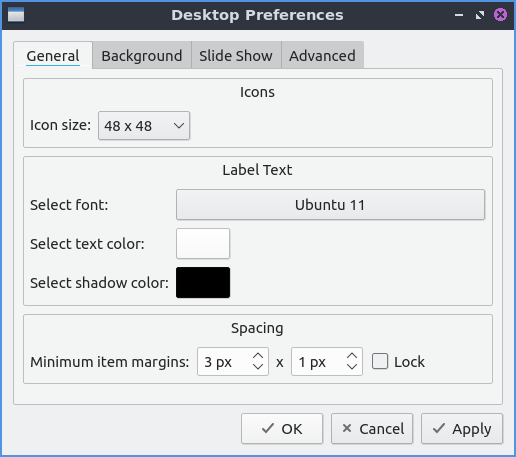Maximize the Desktop Preferences window
The image size is (516, 457).
pyautogui.click(x=480, y=15)
